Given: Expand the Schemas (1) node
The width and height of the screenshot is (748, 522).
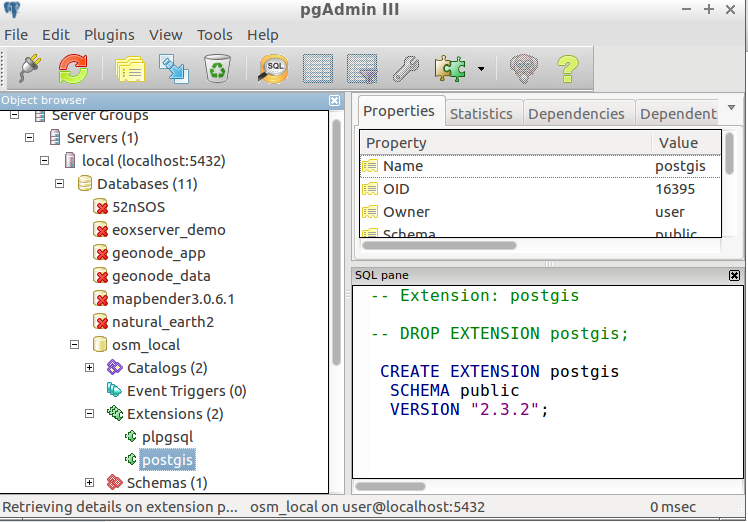Looking at the screenshot, I should (x=90, y=482).
